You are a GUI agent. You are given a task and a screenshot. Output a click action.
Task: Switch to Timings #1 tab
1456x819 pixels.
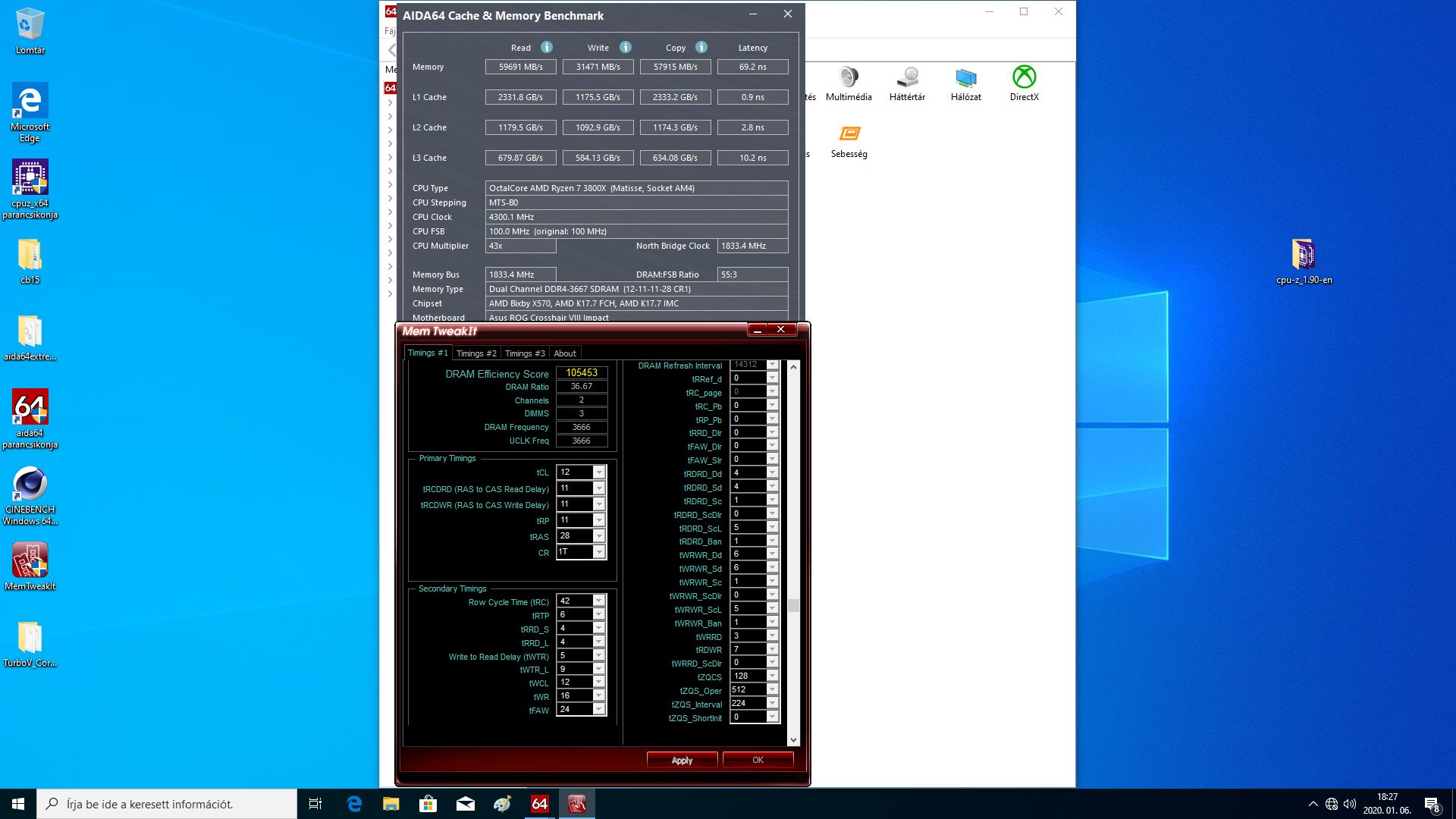(428, 353)
